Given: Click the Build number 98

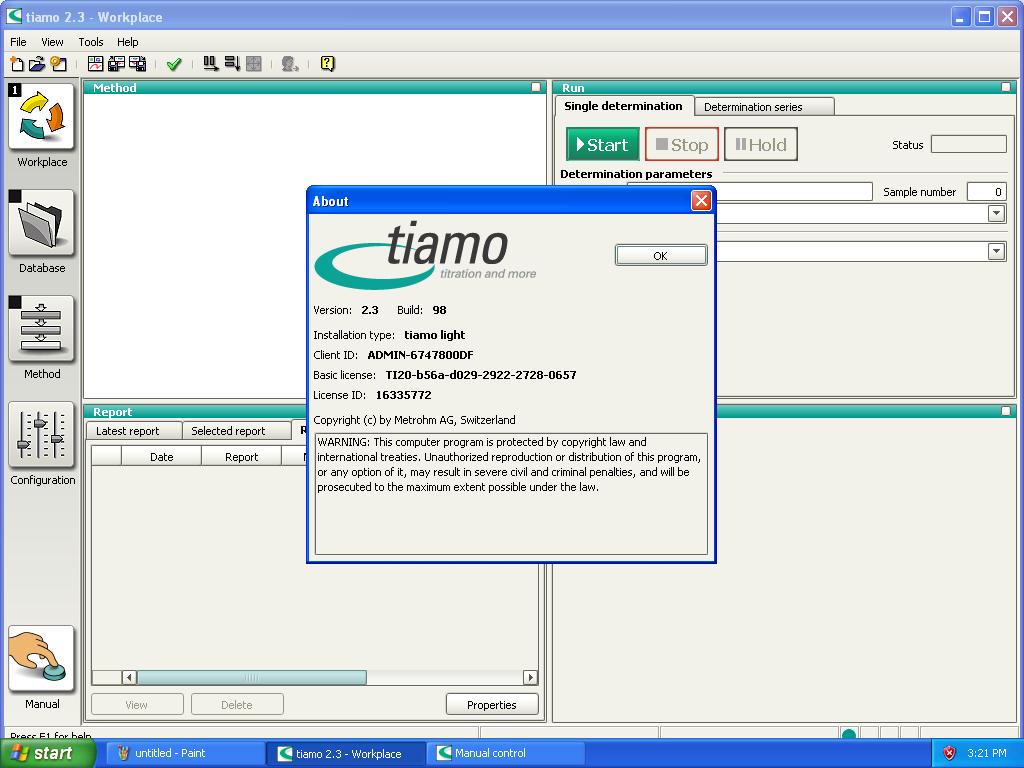Looking at the screenshot, I should [x=440, y=310].
